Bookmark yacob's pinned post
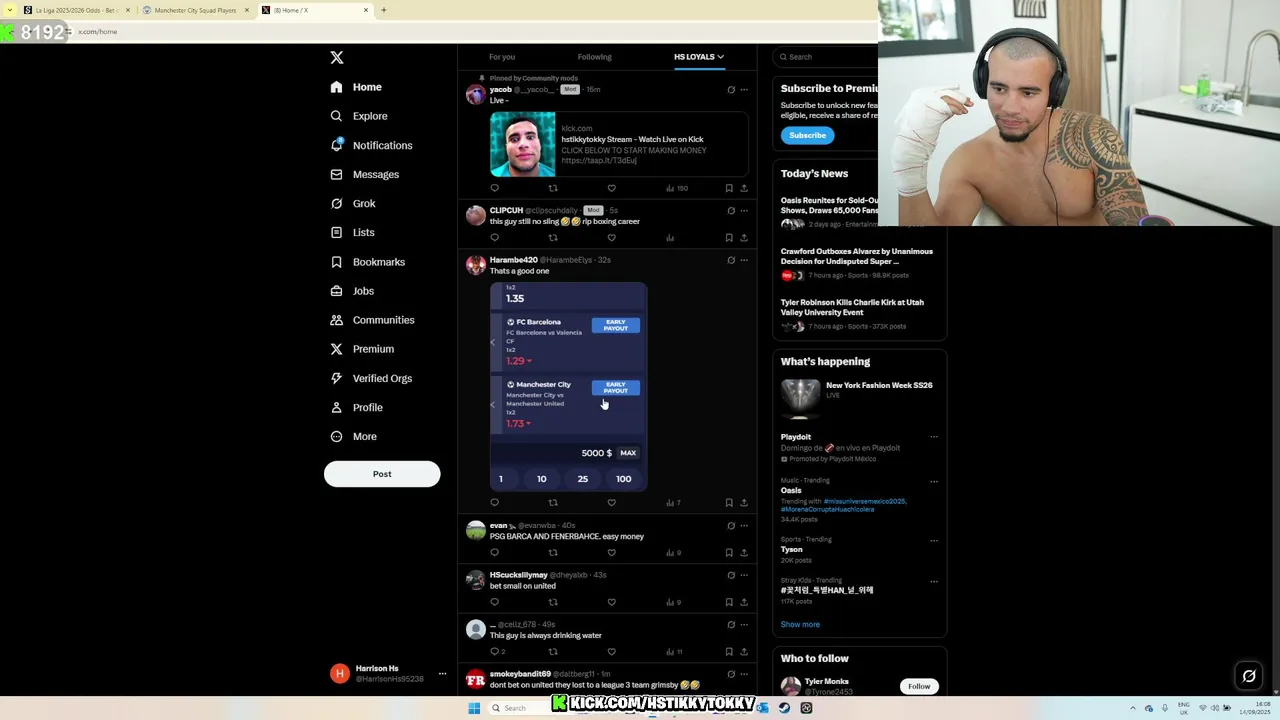1280x720 pixels. pos(729,188)
